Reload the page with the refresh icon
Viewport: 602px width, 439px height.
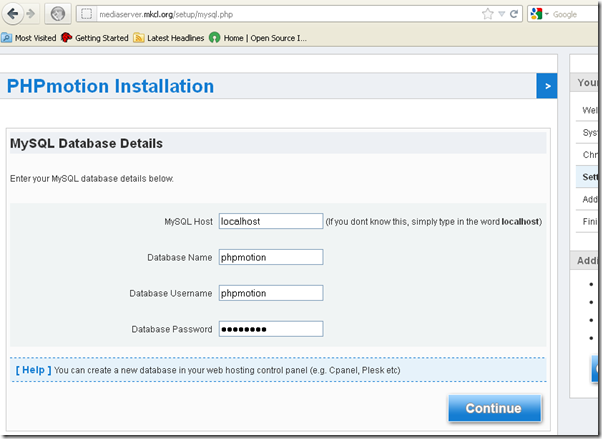[514, 14]
